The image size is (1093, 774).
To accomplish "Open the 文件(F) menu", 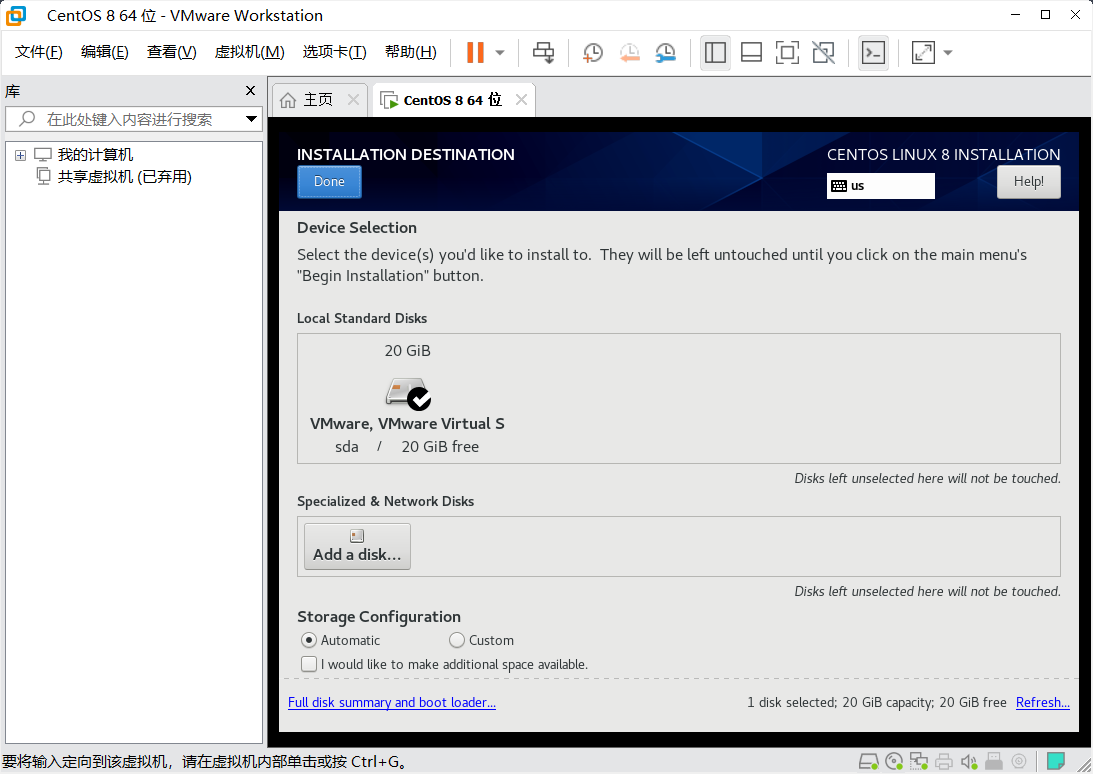I will click(38, 52).
